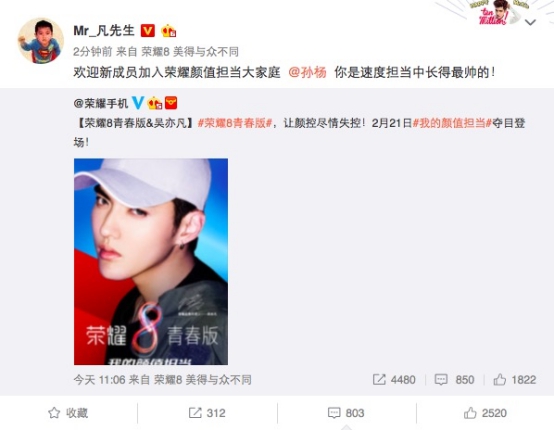Click the crown membership badge beside Mr_凡先生
554x430 pixels.
[169, 31]
